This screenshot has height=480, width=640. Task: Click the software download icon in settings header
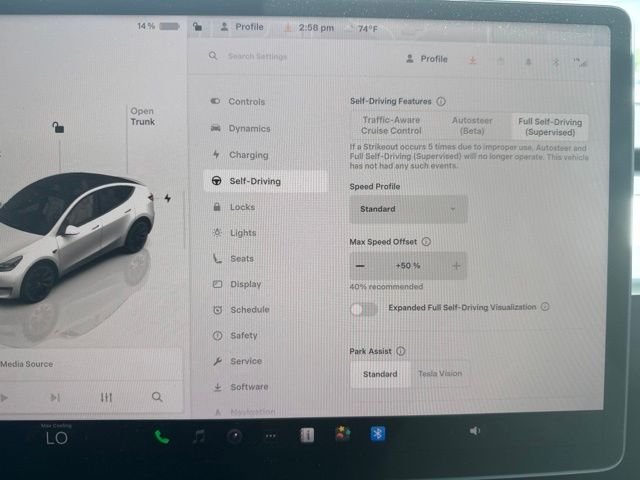pyautogui.click(x=472, y=60)
